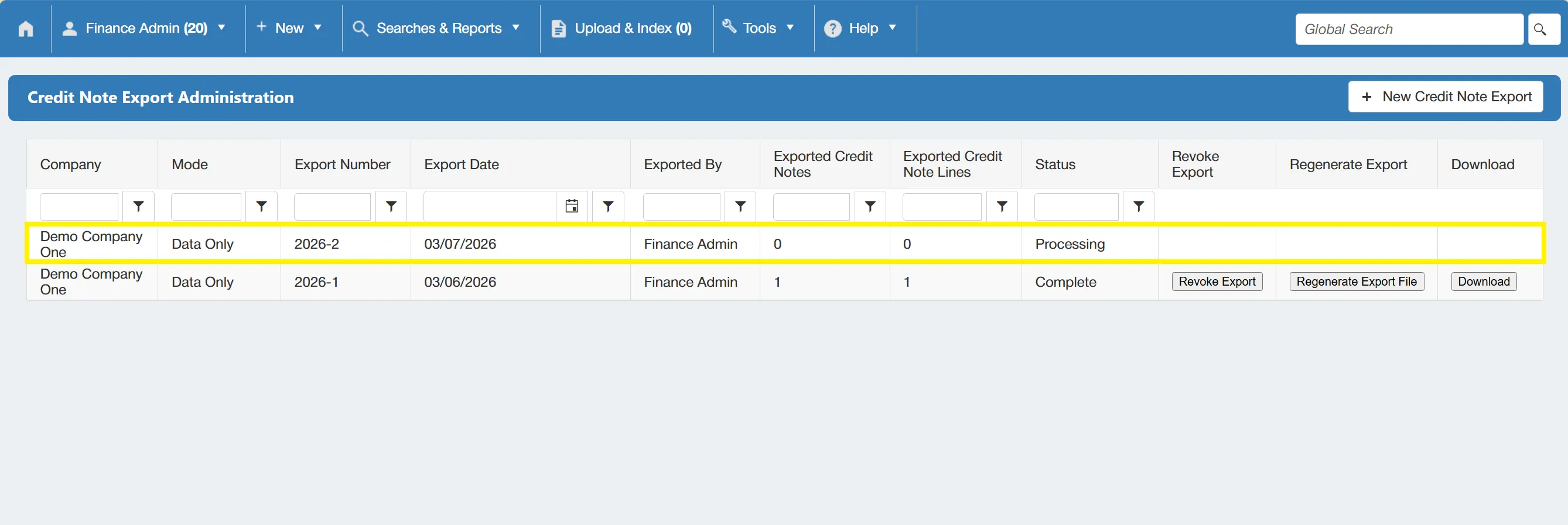
Task: Click the Company filter text box
Action: pyautogui.click(x=79, y=207)
